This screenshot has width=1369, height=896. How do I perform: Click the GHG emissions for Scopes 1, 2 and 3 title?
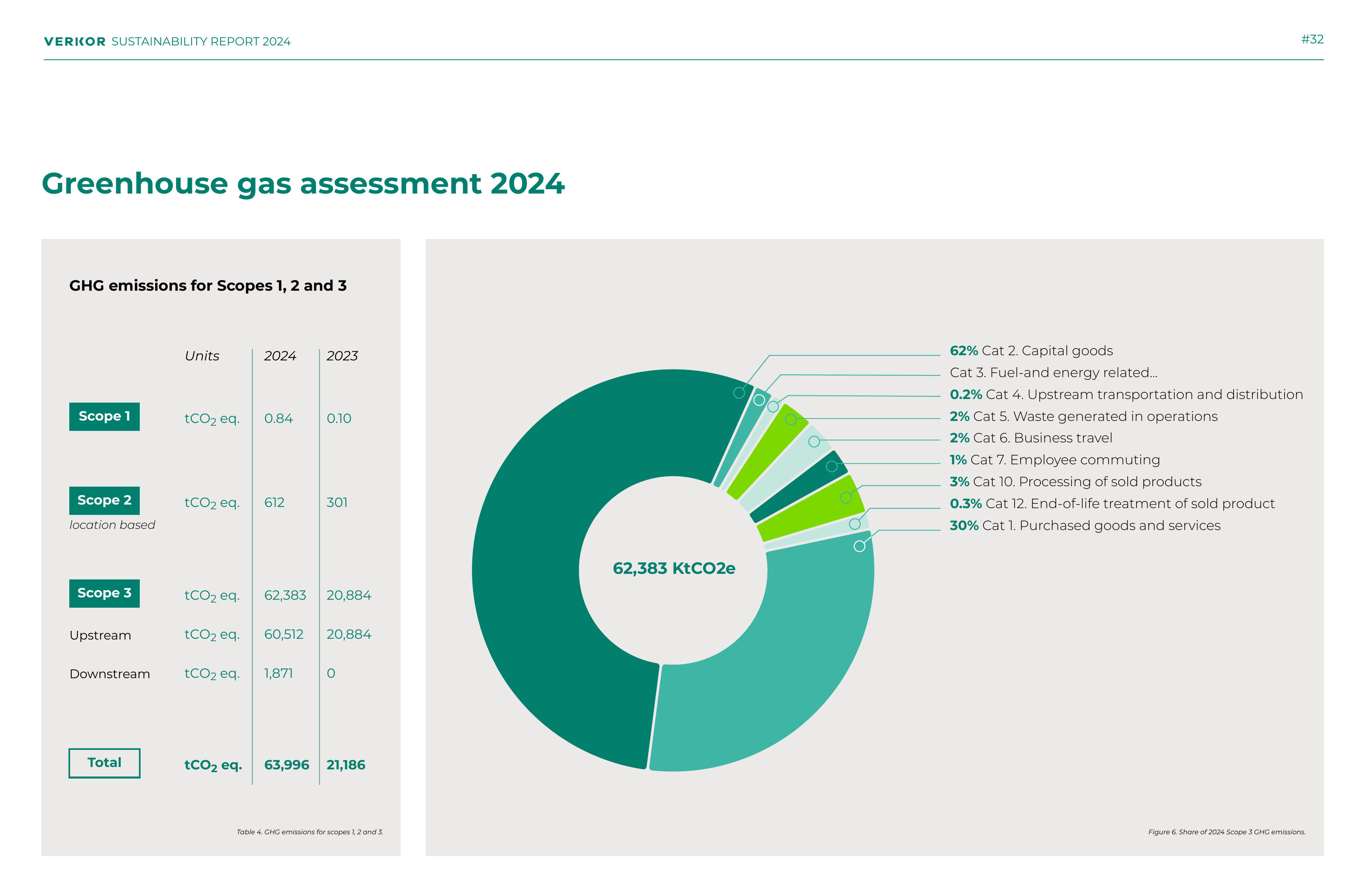click(x=207, y=286)
